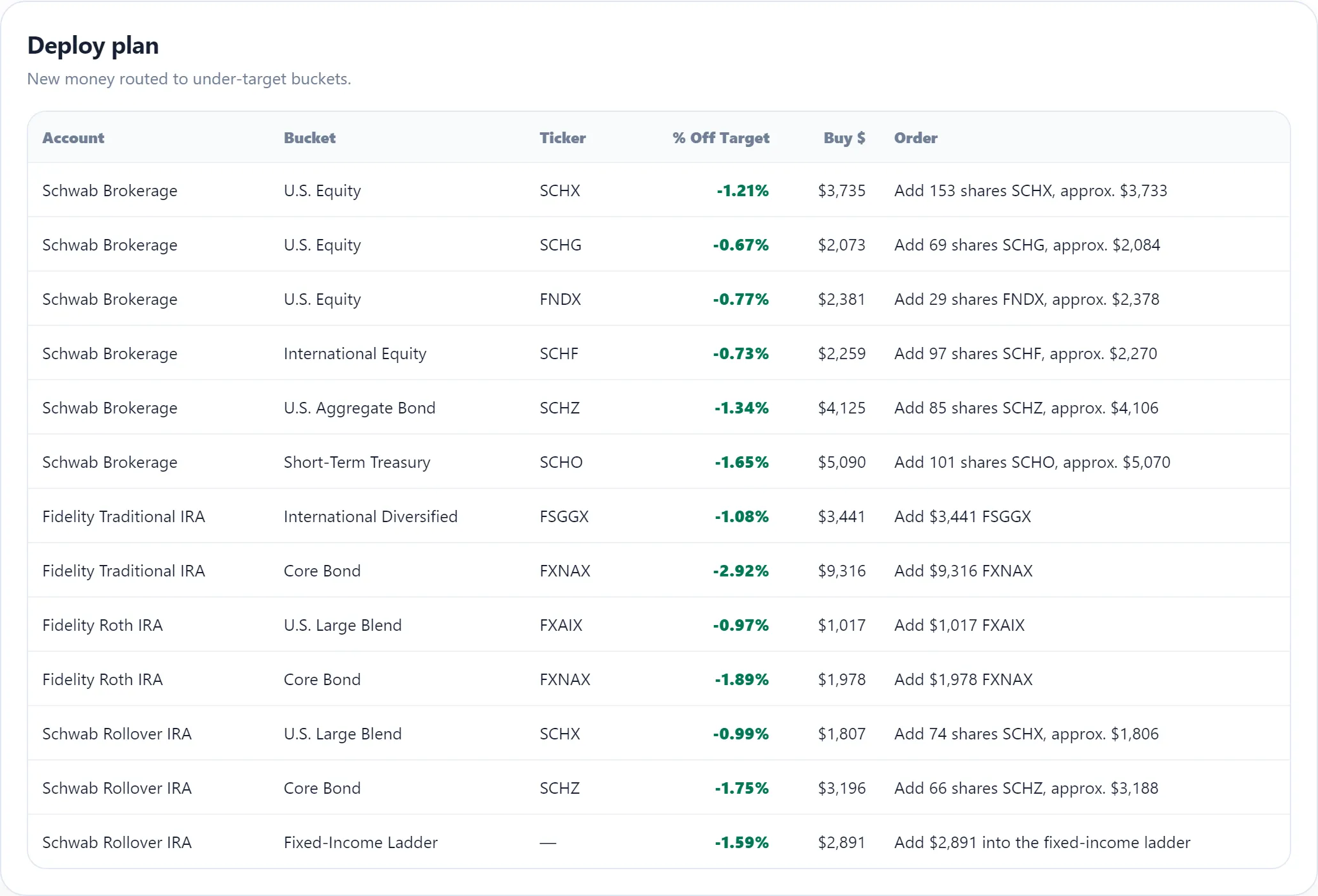Screen dimensions: 1318x896
Task: Click the $5,090 buy amount
Action: [842, 462]
